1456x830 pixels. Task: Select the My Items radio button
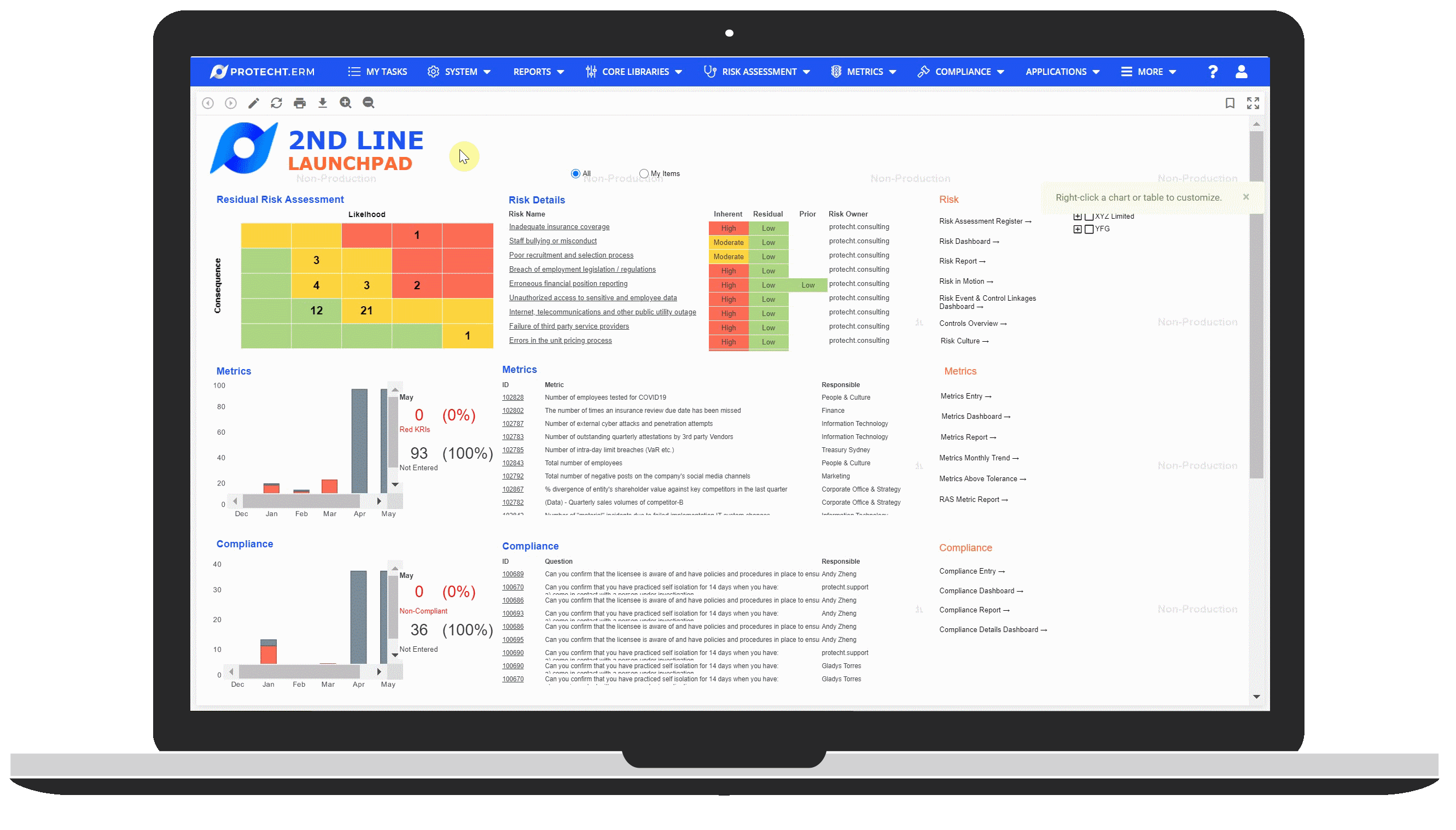point(644,173)
